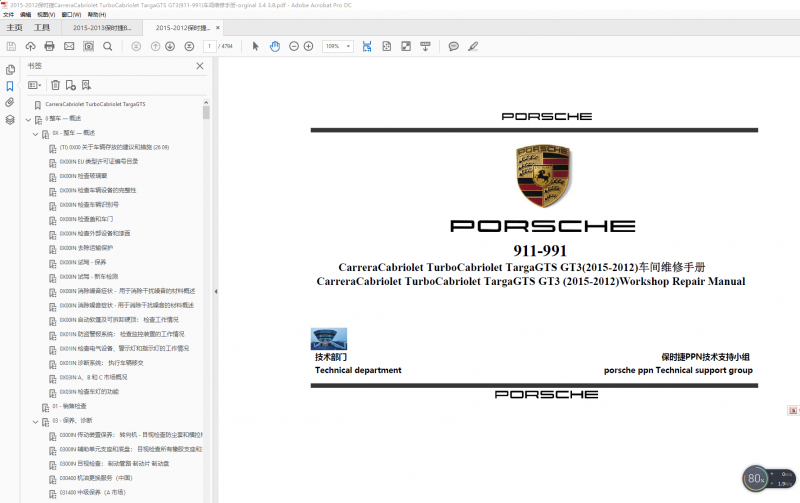Open the read mode toolbar icon

[426, 46]
